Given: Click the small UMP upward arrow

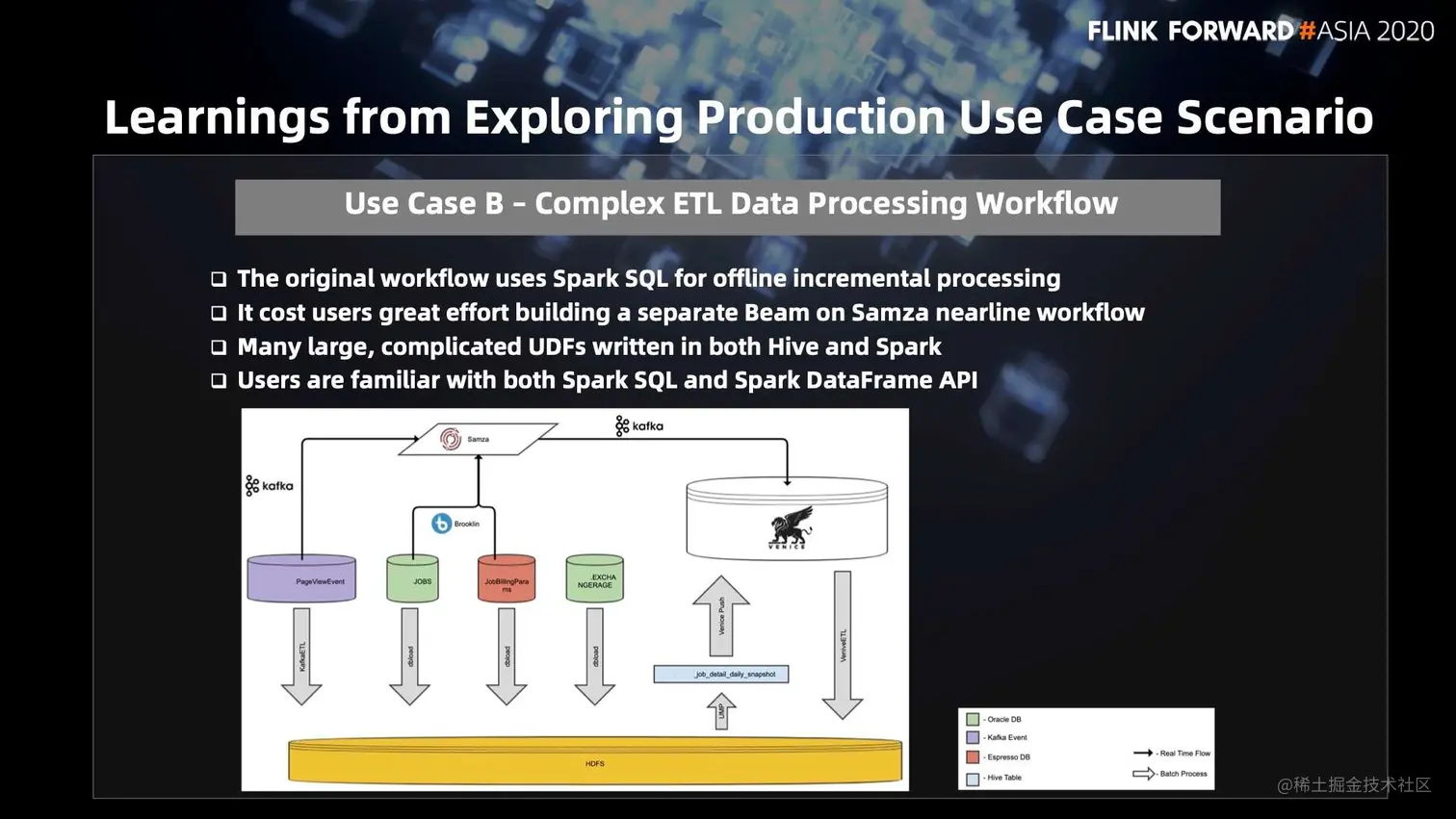Looking at the screenshot, I should 721,712.
